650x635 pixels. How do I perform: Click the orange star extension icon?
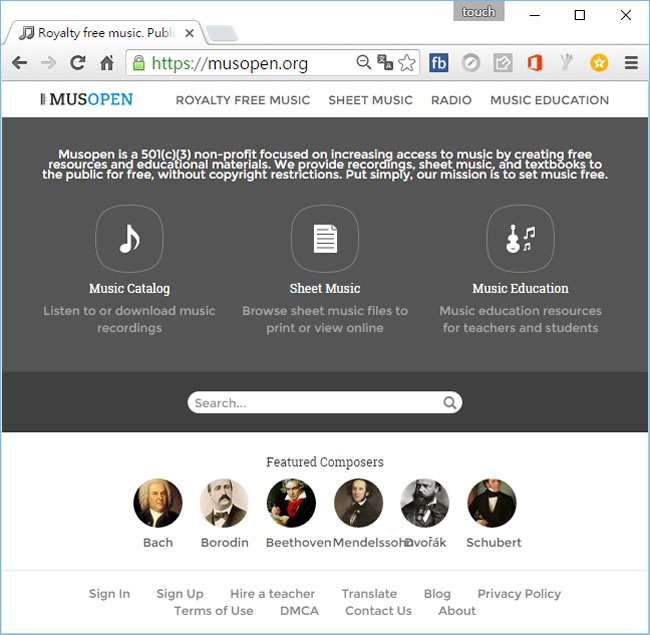[599, 63]
